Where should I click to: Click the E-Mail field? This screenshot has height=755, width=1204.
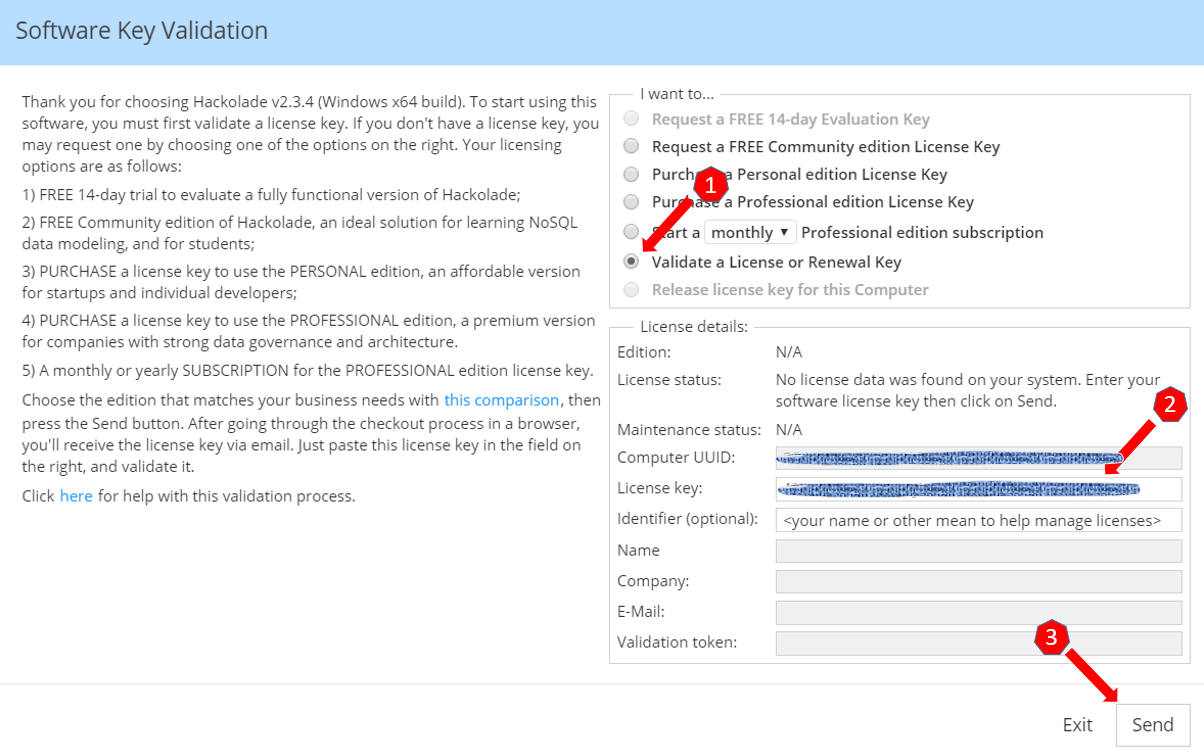pos(978,612)
